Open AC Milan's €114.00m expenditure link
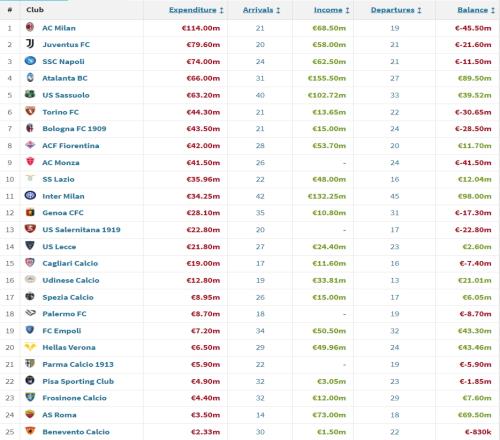This screenshot has height=440, width=500. point(201,28)
